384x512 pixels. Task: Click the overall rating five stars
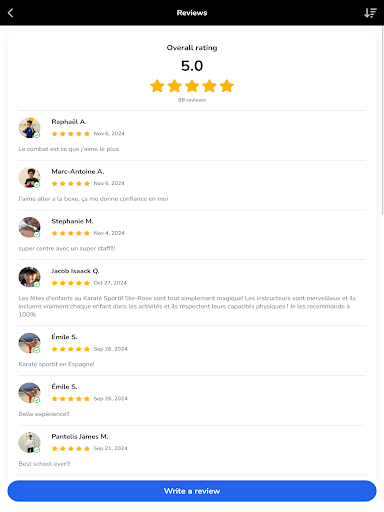[192, 86]
